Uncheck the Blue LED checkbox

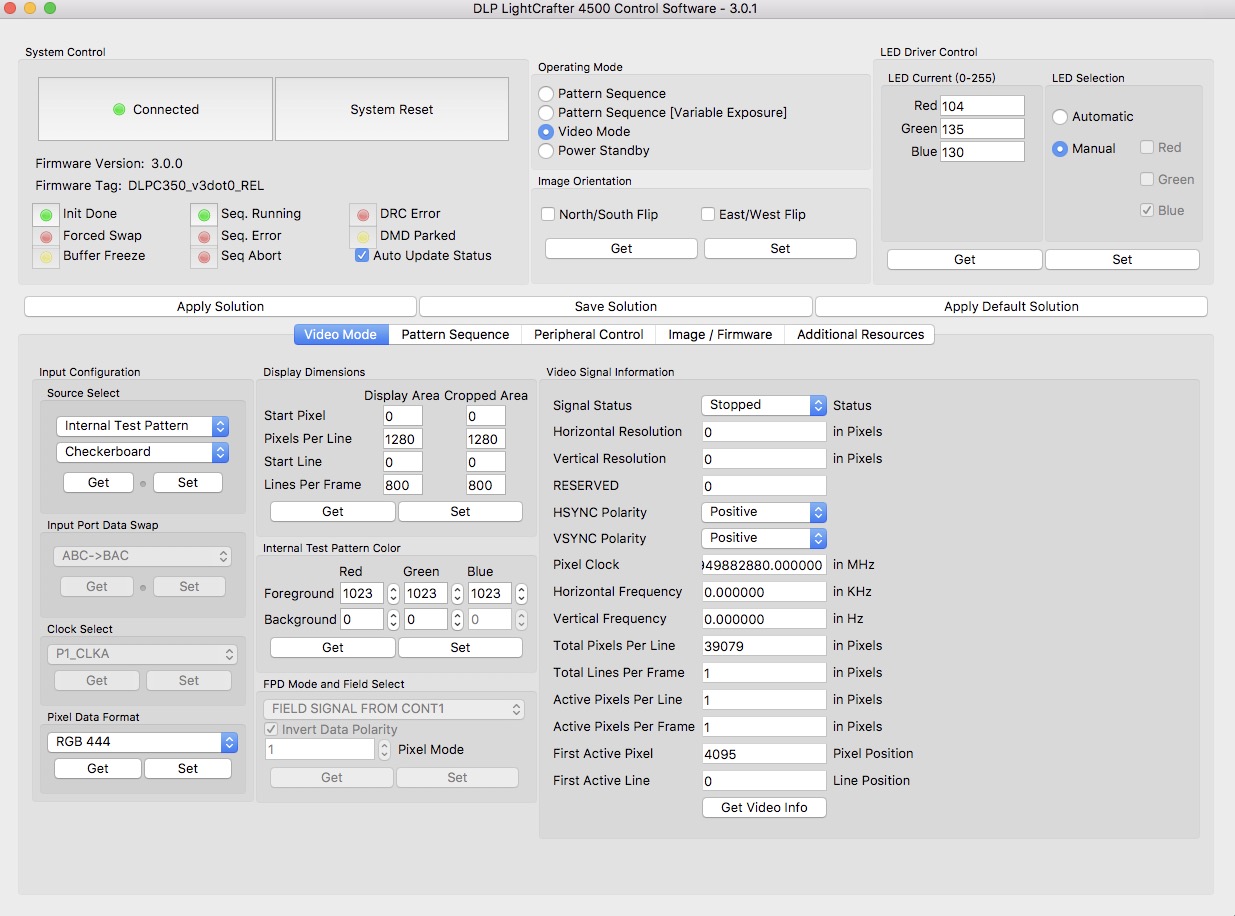1146,210
